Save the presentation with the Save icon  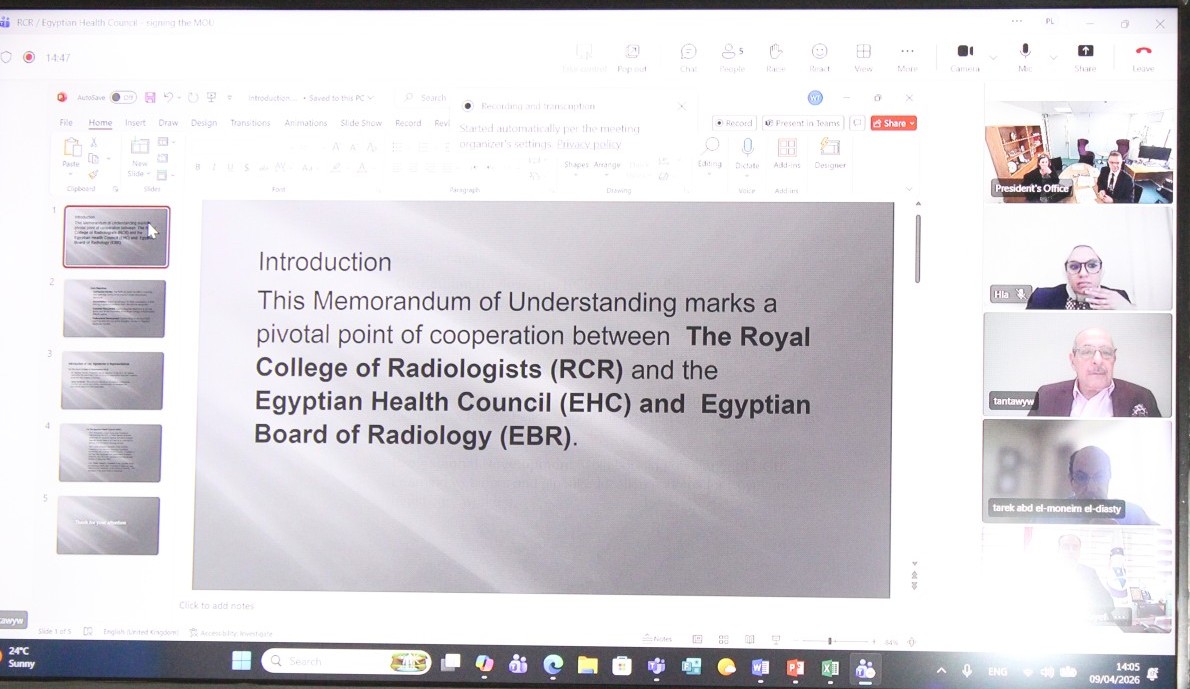pos(150,97)
